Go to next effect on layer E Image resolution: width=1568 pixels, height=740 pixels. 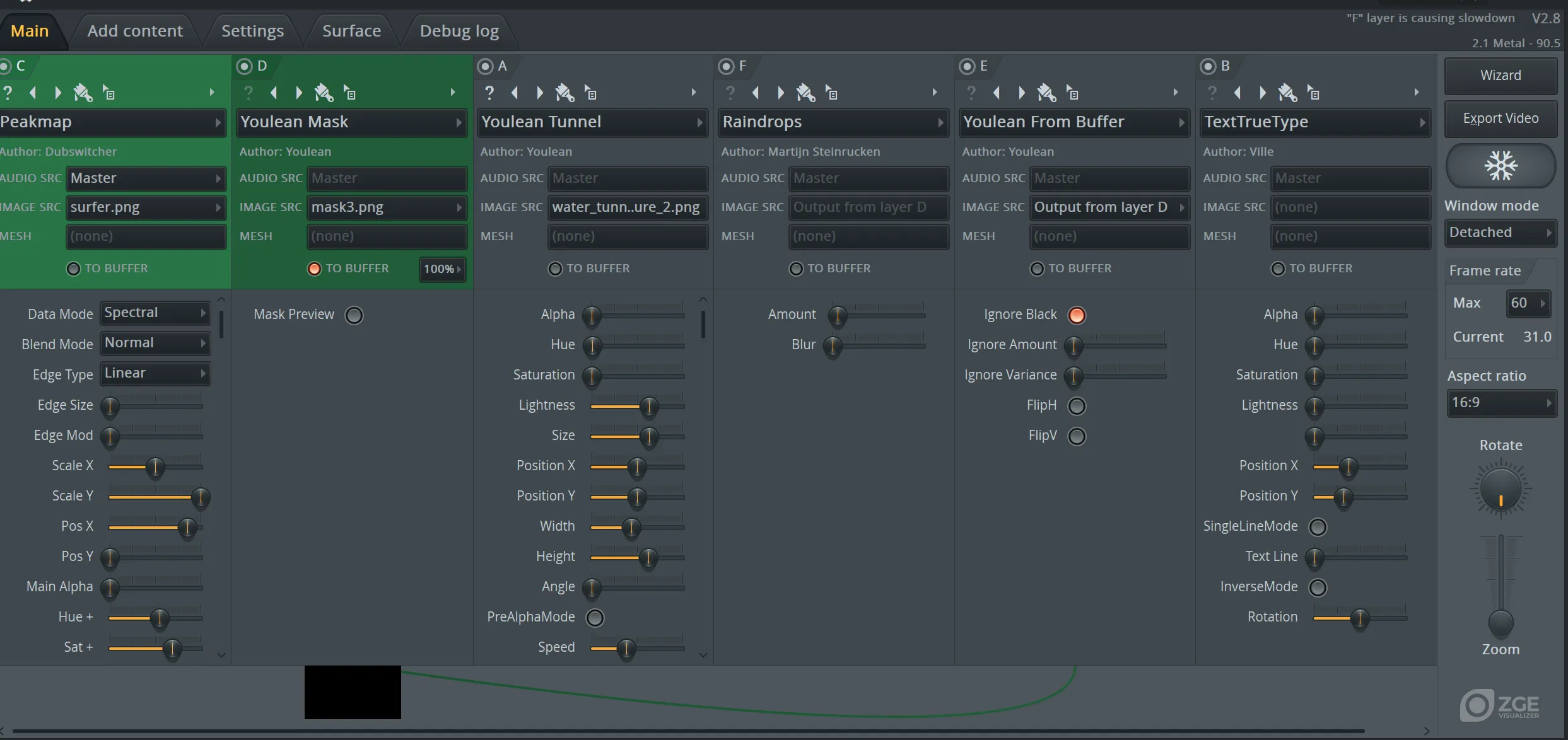[x=1021, y=93]
